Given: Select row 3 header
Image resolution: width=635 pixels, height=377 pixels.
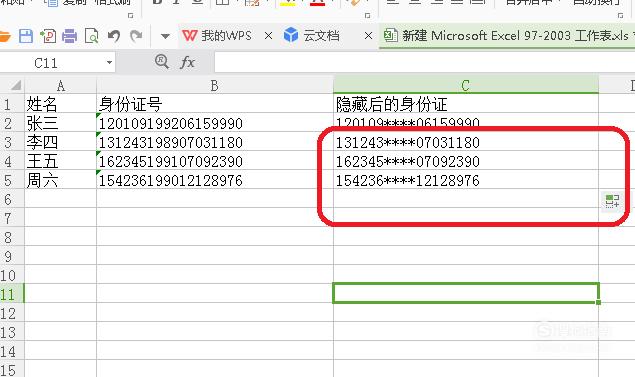Looking at the screenshot, I should tap(12, 142).
